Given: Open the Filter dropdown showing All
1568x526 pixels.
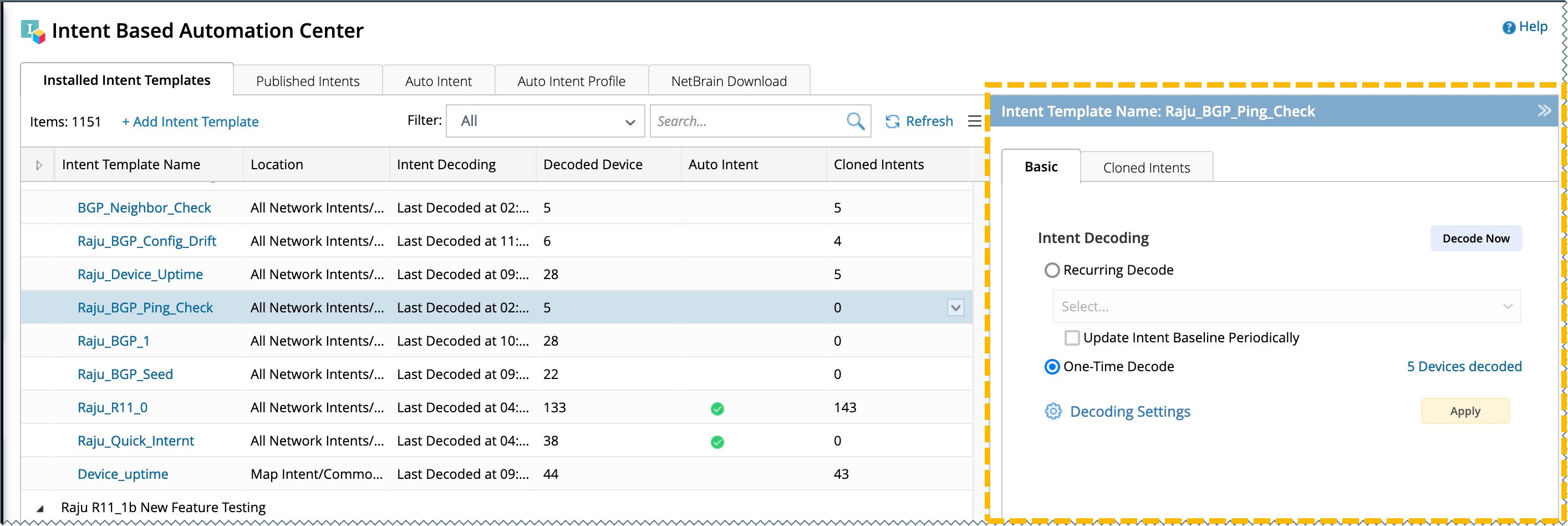Looking at the screenshot, I should click(545, 121).
